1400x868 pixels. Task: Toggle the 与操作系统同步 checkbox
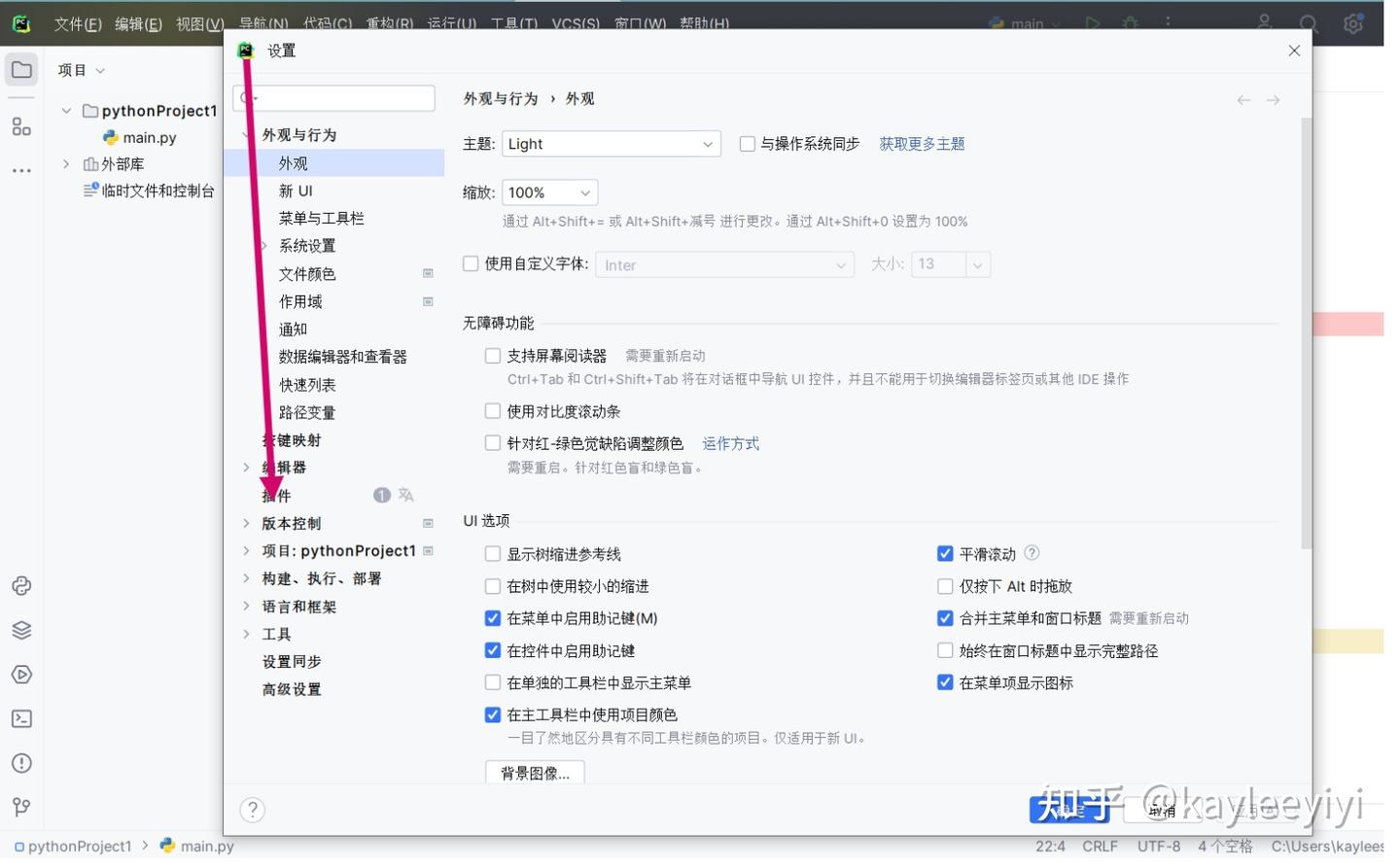pyautogui.click(x=747, y=144)
